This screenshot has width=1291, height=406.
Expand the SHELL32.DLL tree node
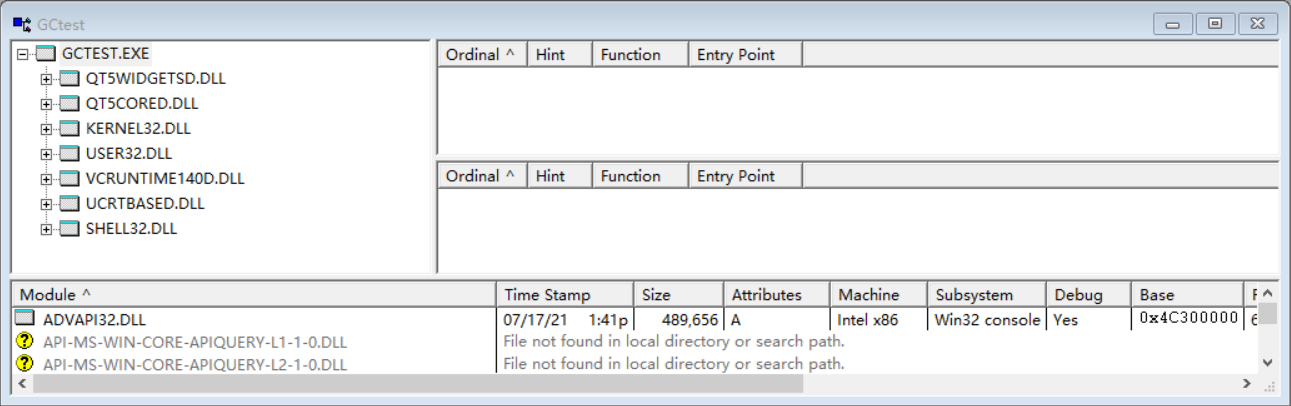click(46, 229)
